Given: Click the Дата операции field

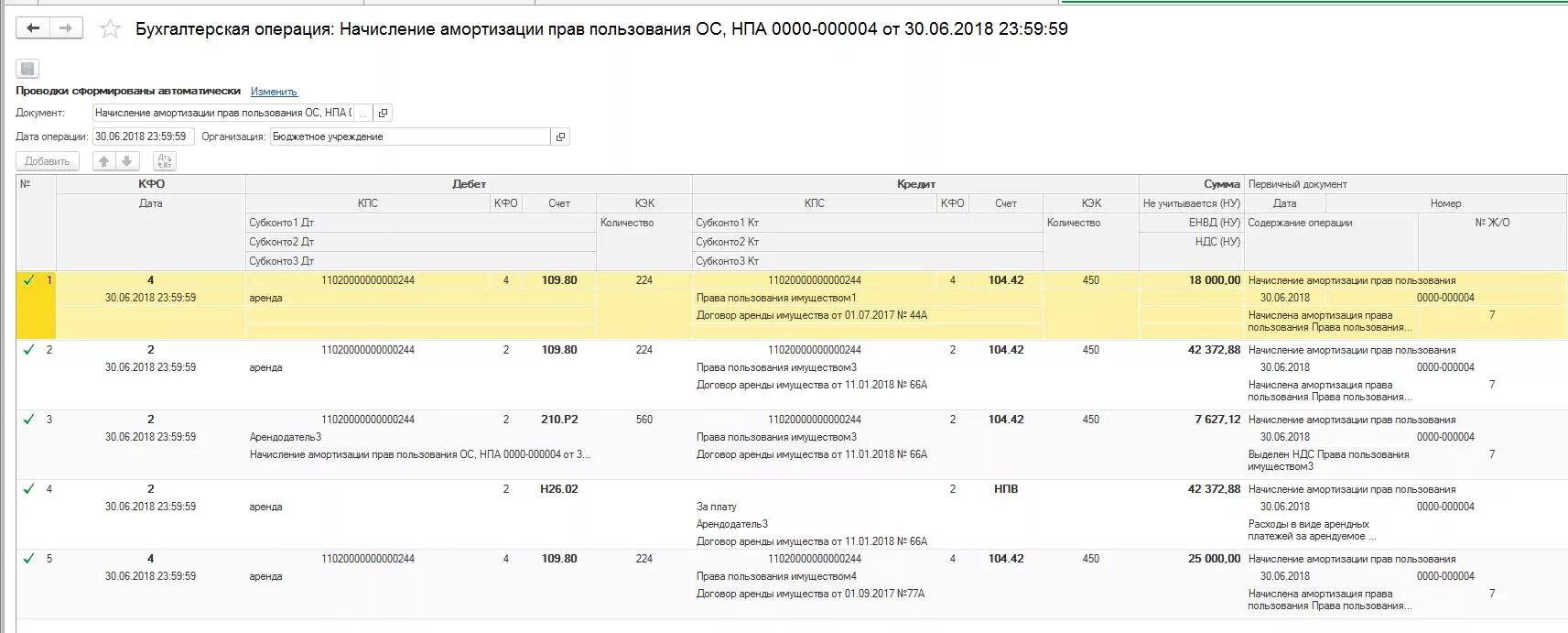Looking at the screenshot, I should (x=143, y=136).
